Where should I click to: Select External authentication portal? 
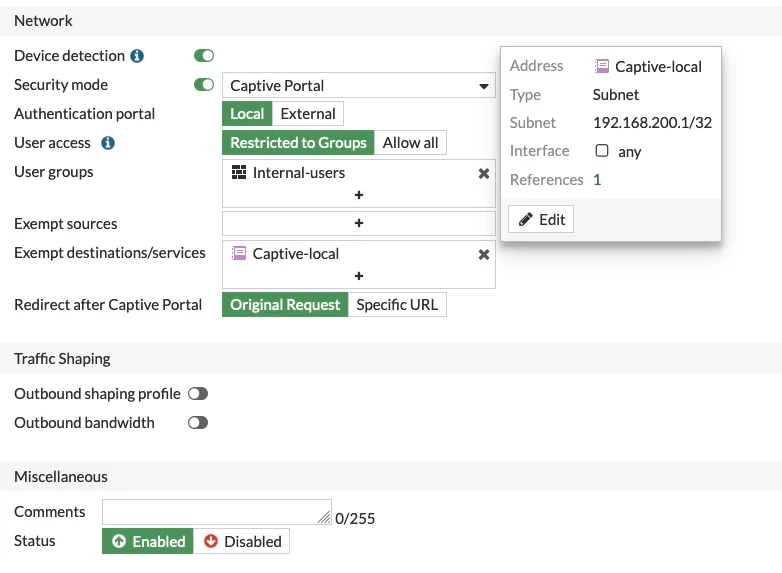click(308, 114)
